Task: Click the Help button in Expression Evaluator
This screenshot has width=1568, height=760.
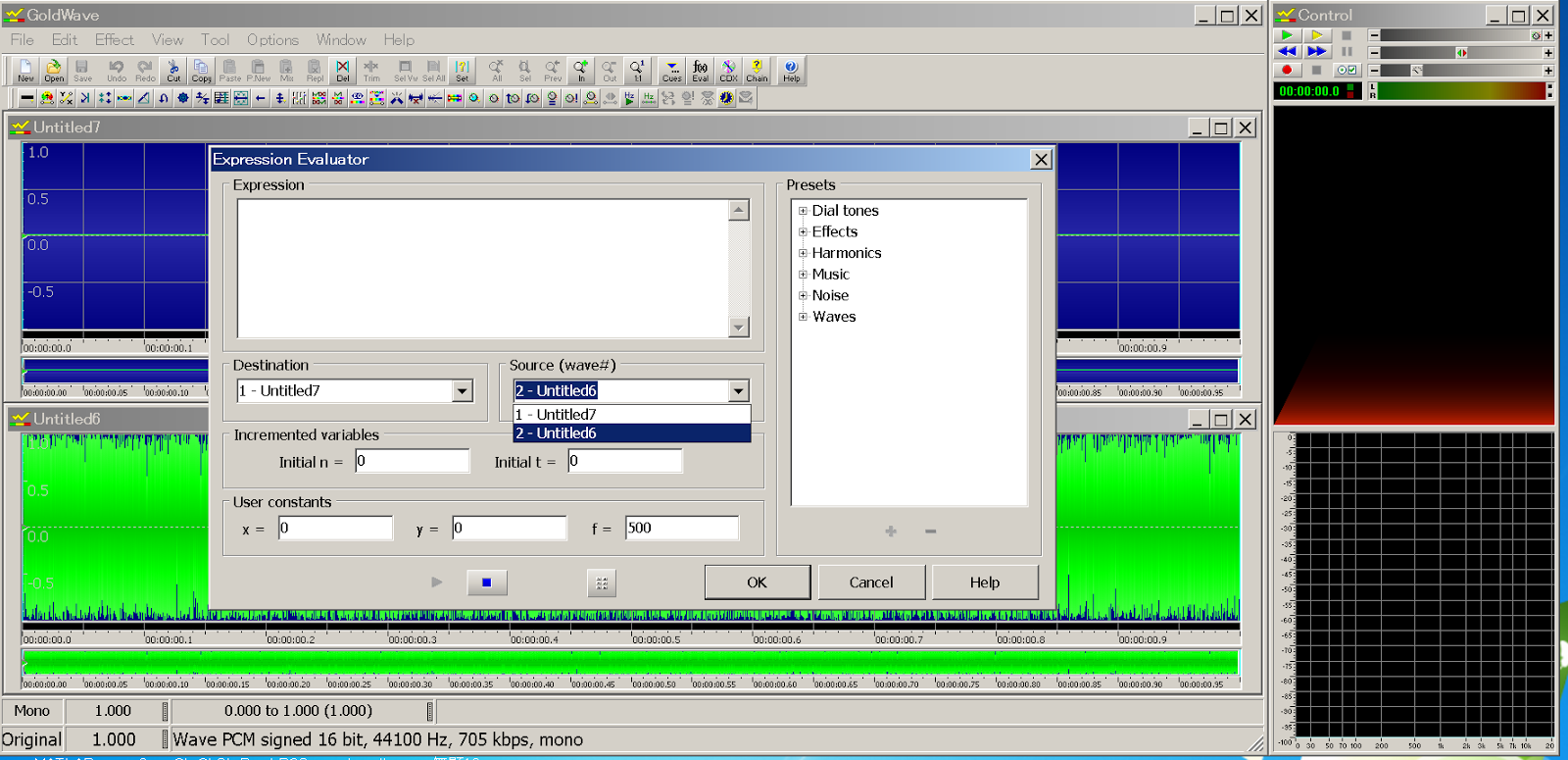Action: point(985,583)
